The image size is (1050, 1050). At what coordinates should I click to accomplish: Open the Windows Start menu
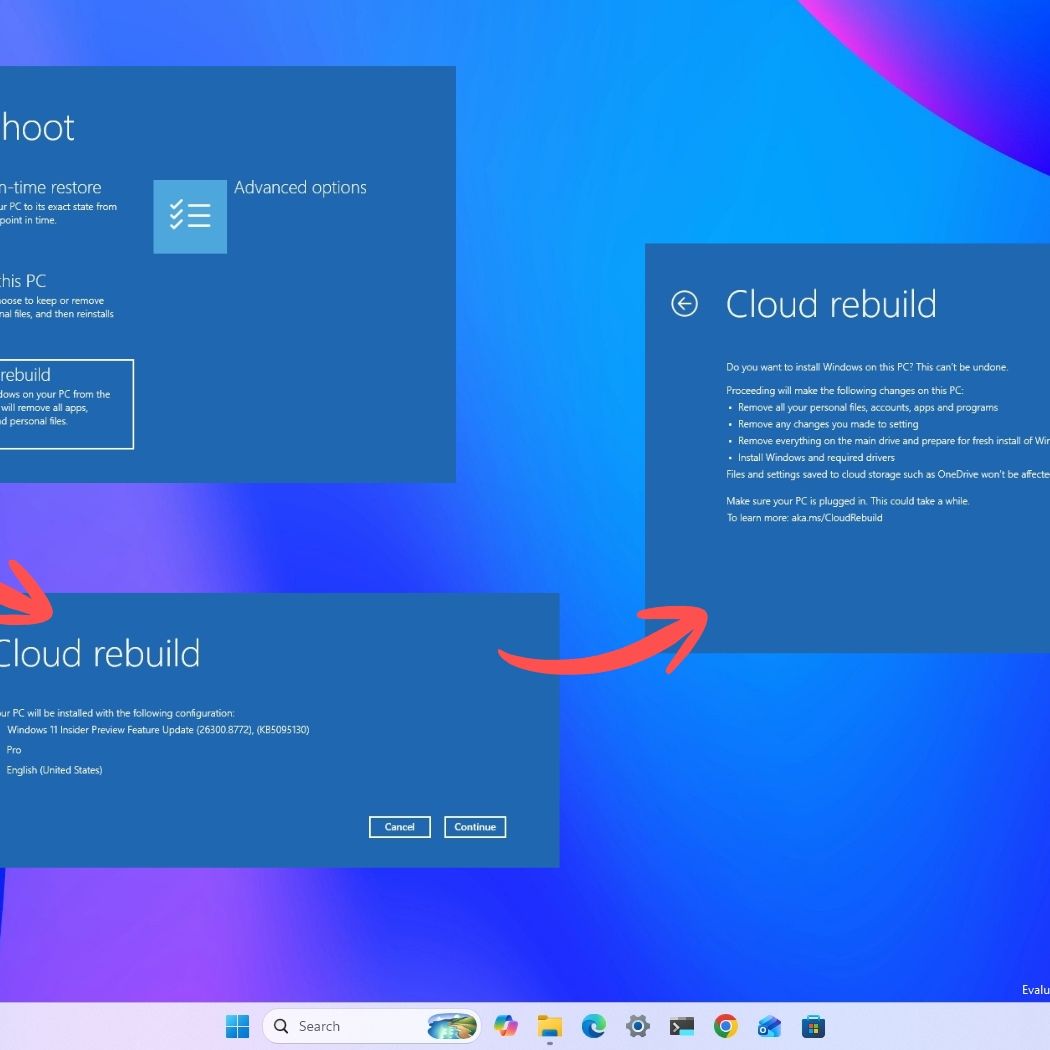[237, 1026]
